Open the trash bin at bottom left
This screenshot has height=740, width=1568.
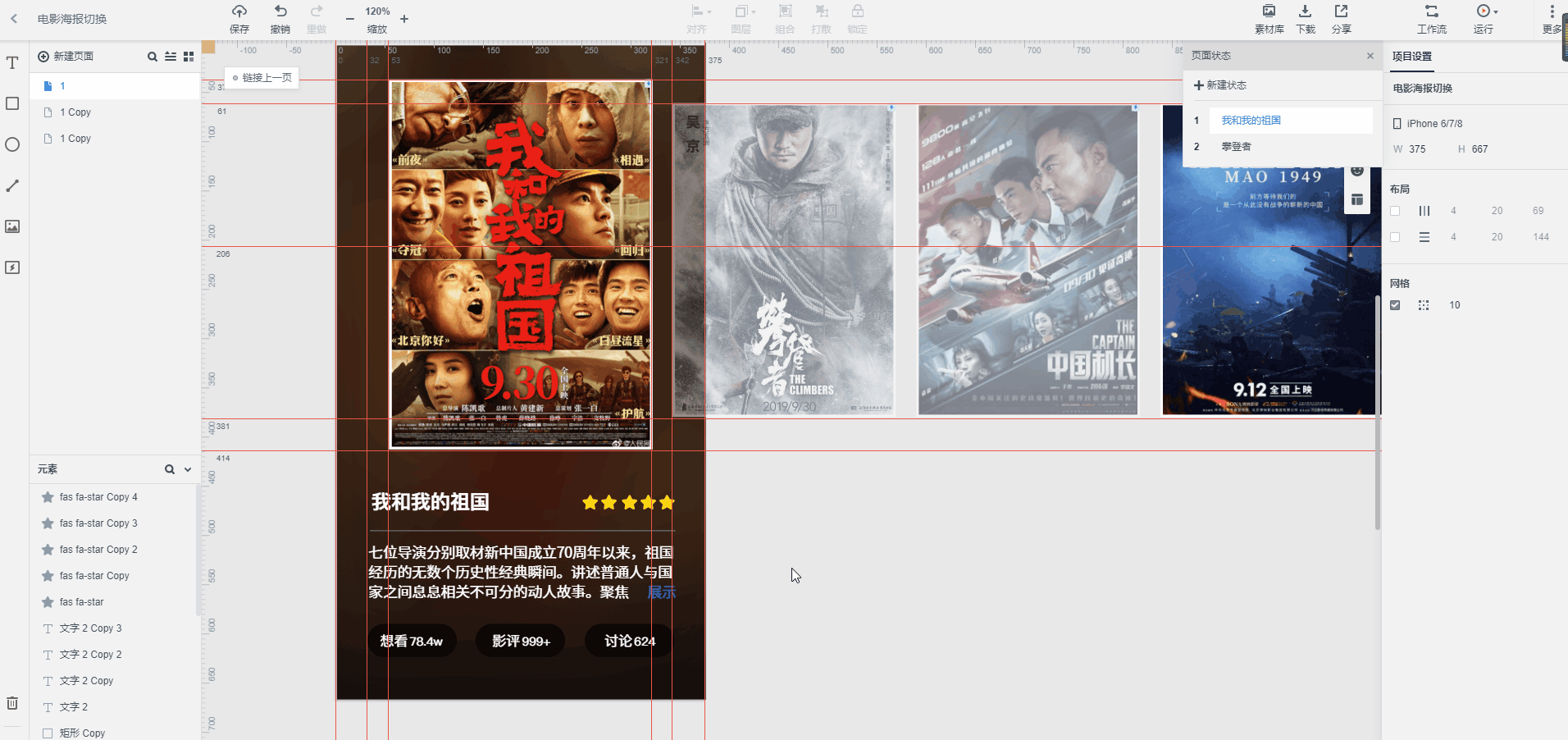(12, 703)
